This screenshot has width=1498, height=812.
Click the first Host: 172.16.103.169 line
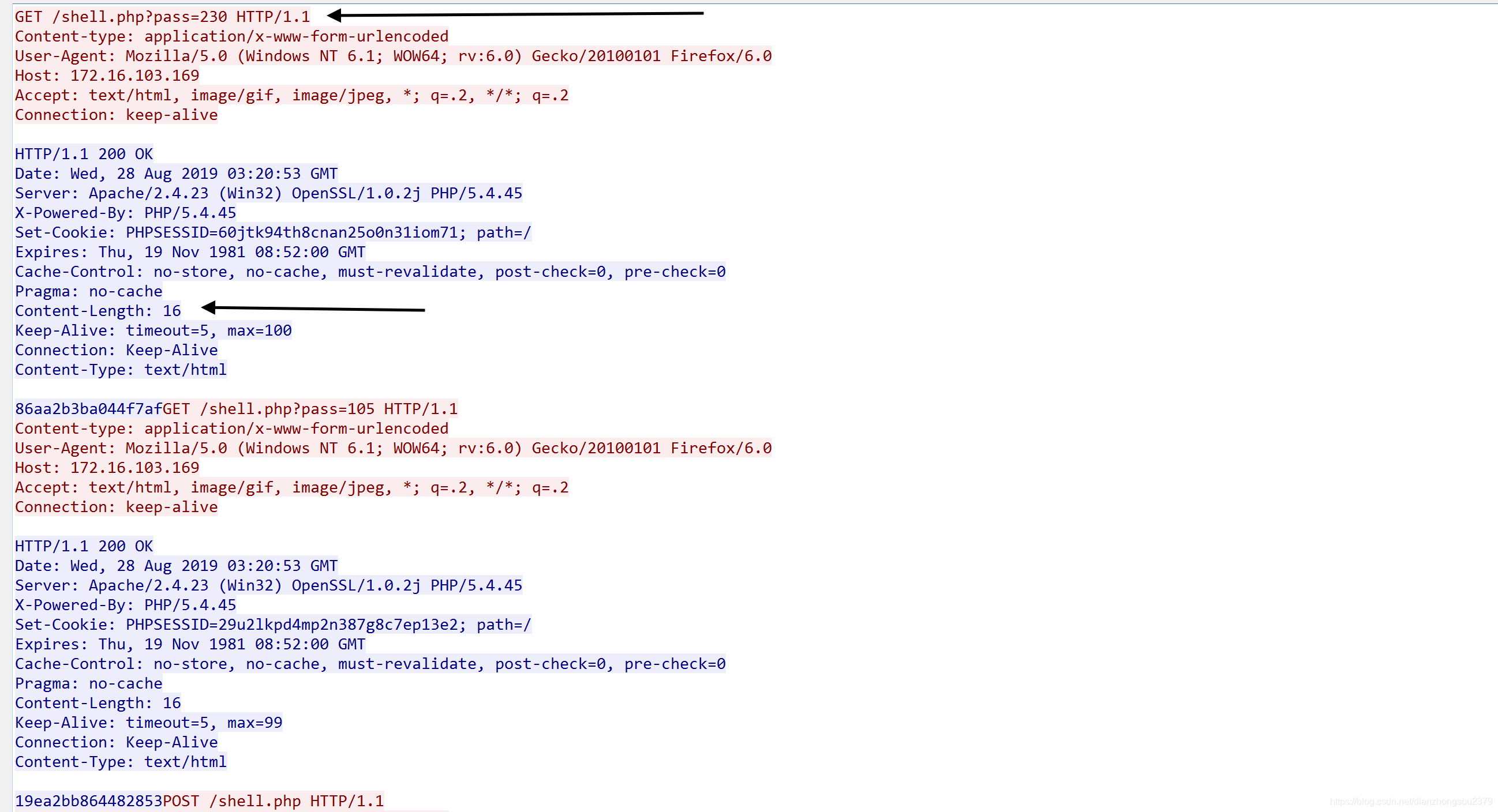(x=107, y=76)
